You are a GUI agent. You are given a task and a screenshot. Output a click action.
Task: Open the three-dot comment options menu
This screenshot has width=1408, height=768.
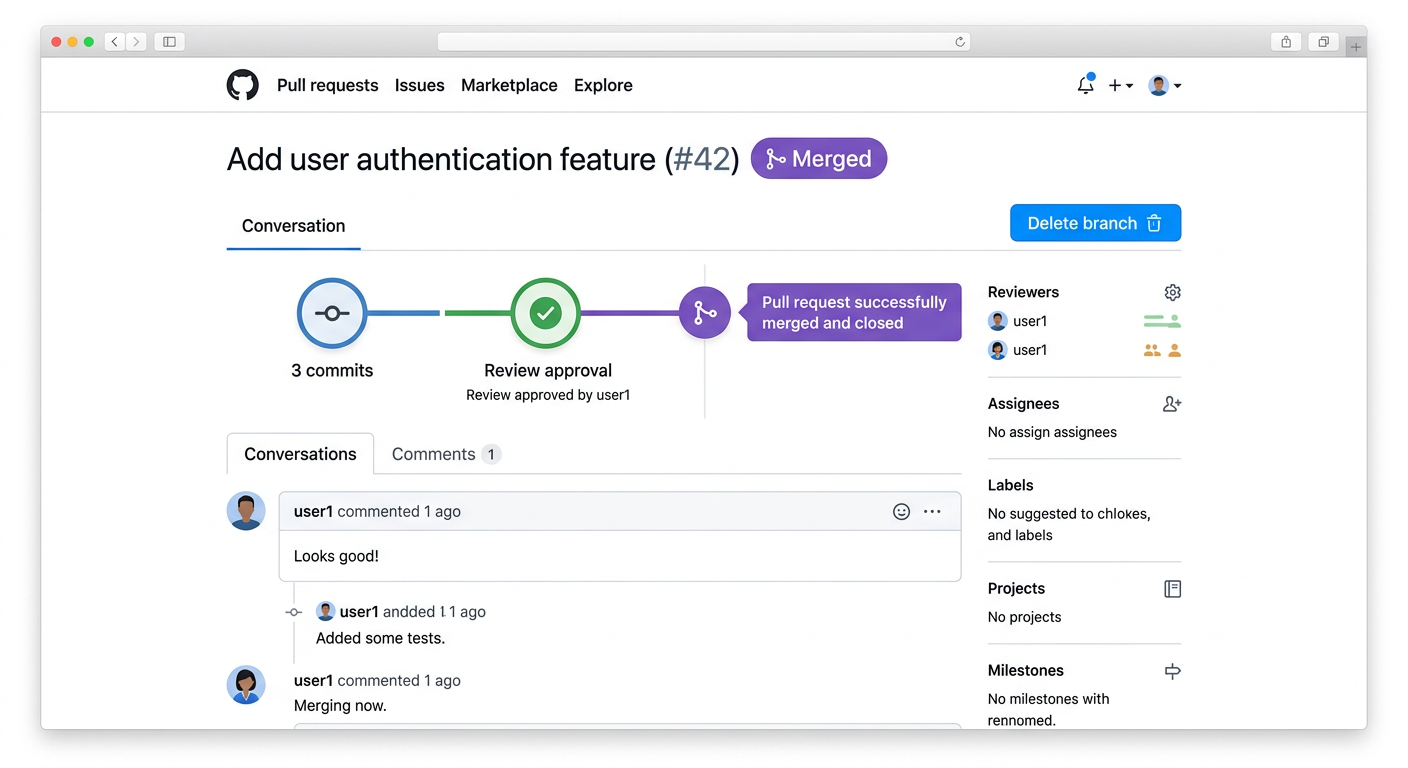tap(932, 512)
